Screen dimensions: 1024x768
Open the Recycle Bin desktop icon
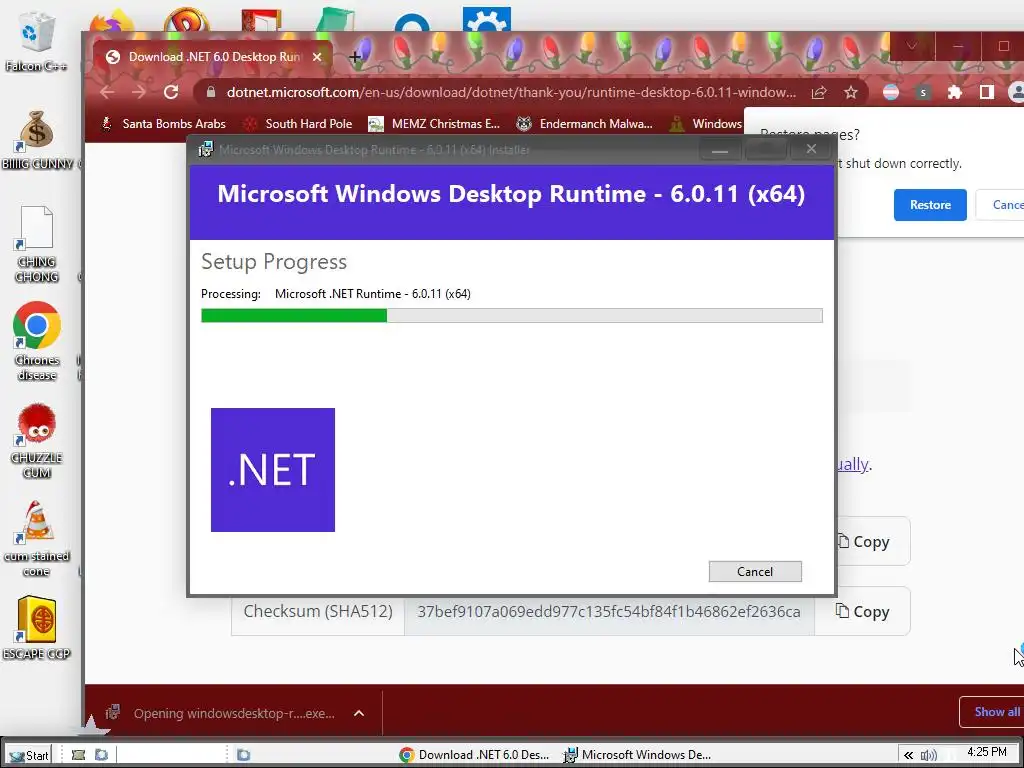[36, 42]
